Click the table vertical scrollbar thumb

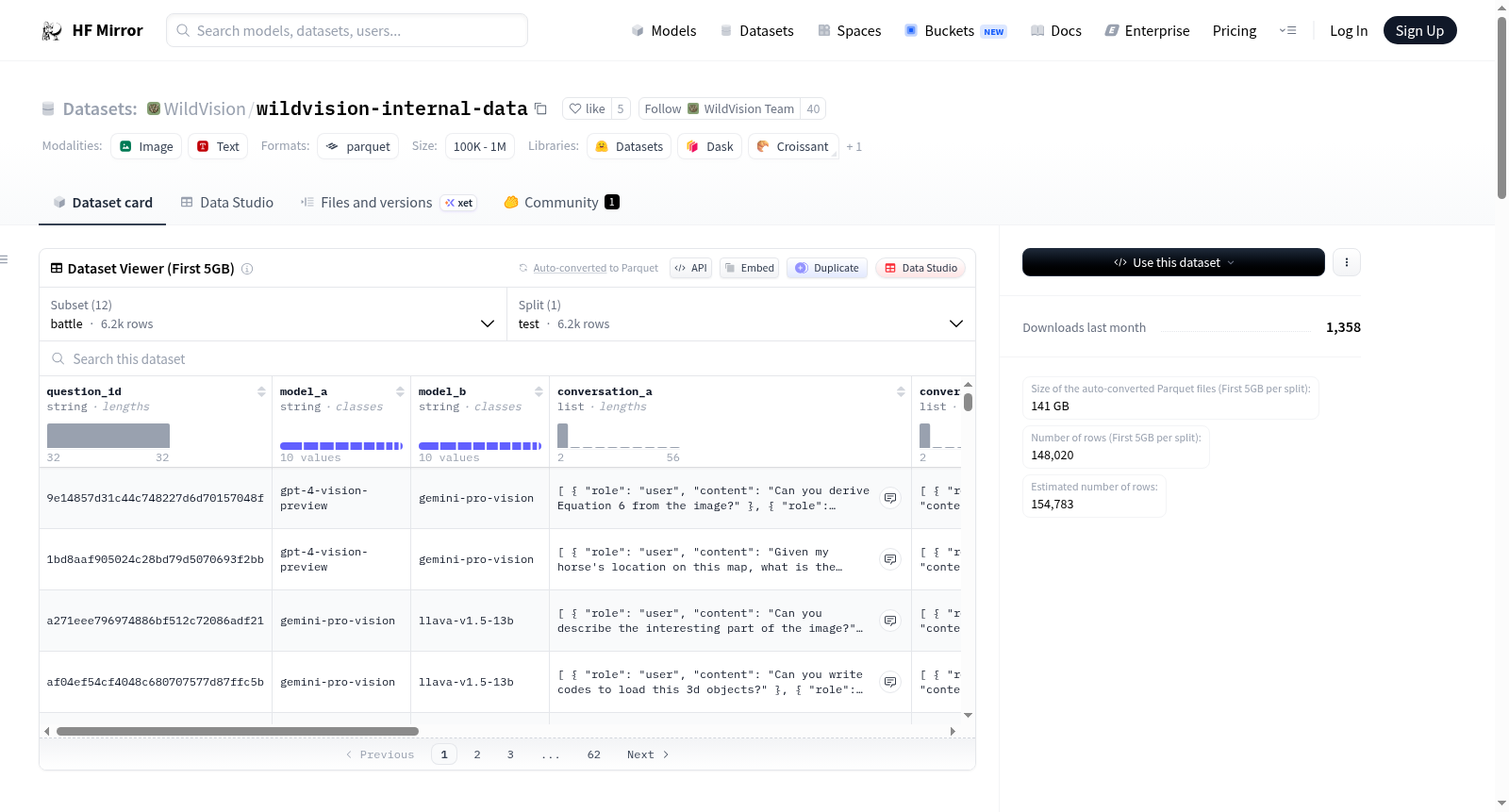click(x=968, y=402)
